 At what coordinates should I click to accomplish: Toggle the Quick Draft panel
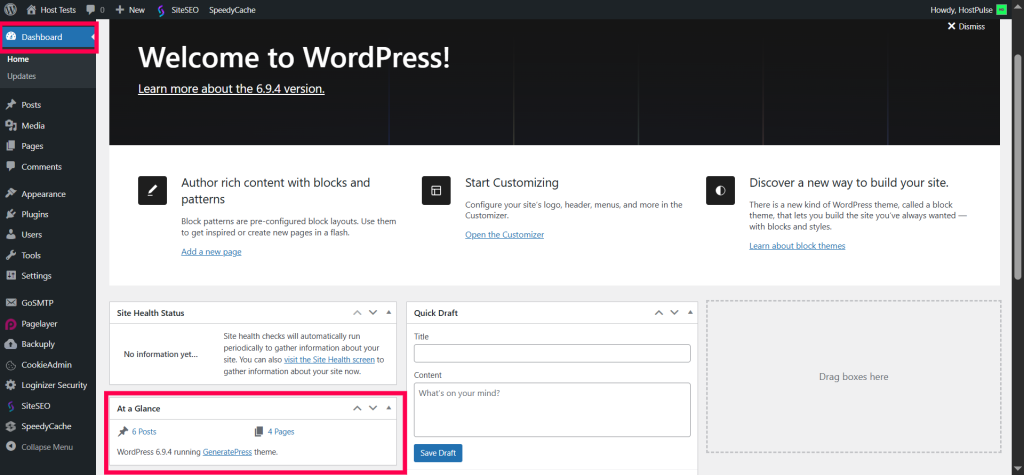(688, 313)
